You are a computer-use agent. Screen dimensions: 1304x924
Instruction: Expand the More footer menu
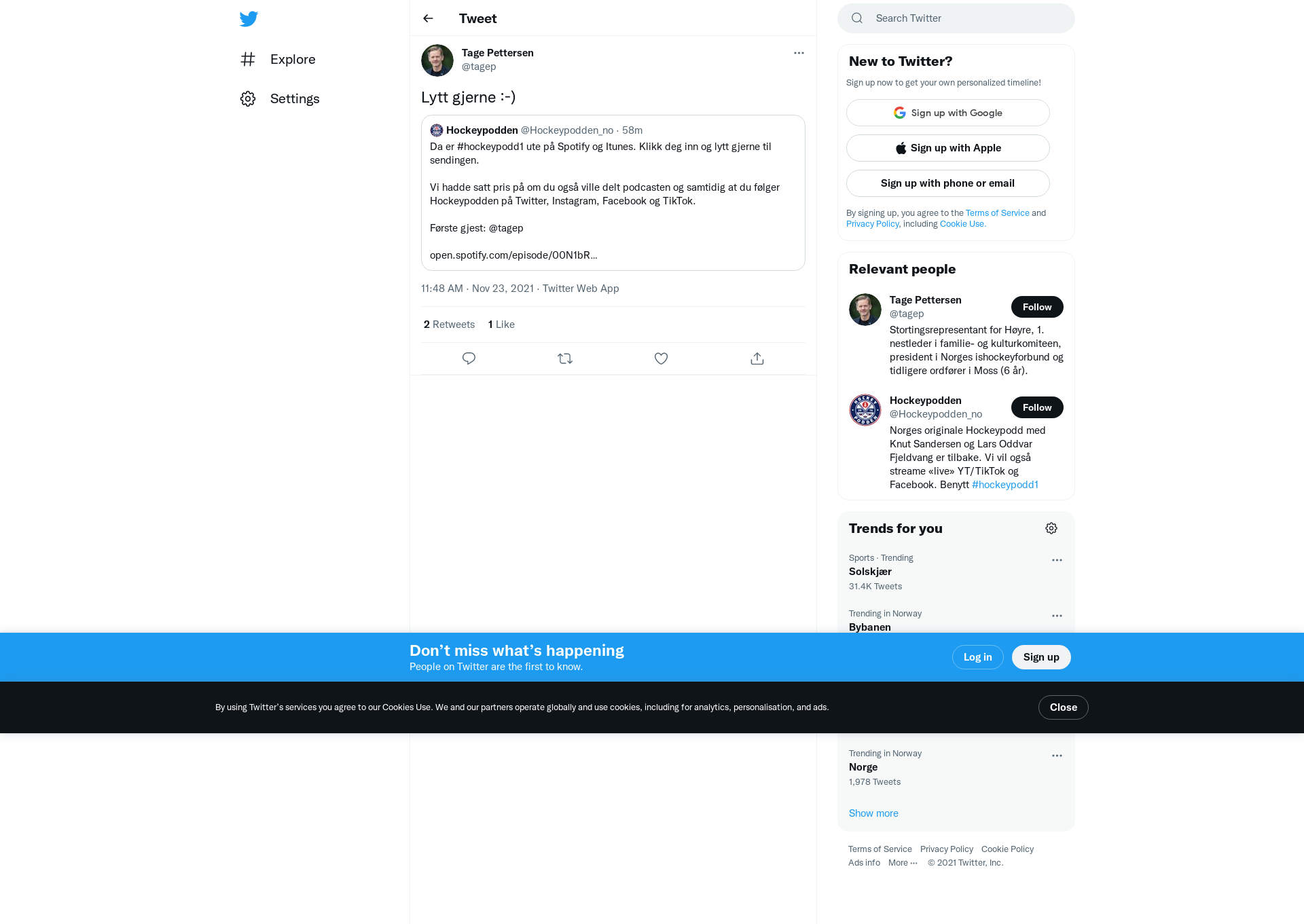pyautogui.click(x=903, y=863)
